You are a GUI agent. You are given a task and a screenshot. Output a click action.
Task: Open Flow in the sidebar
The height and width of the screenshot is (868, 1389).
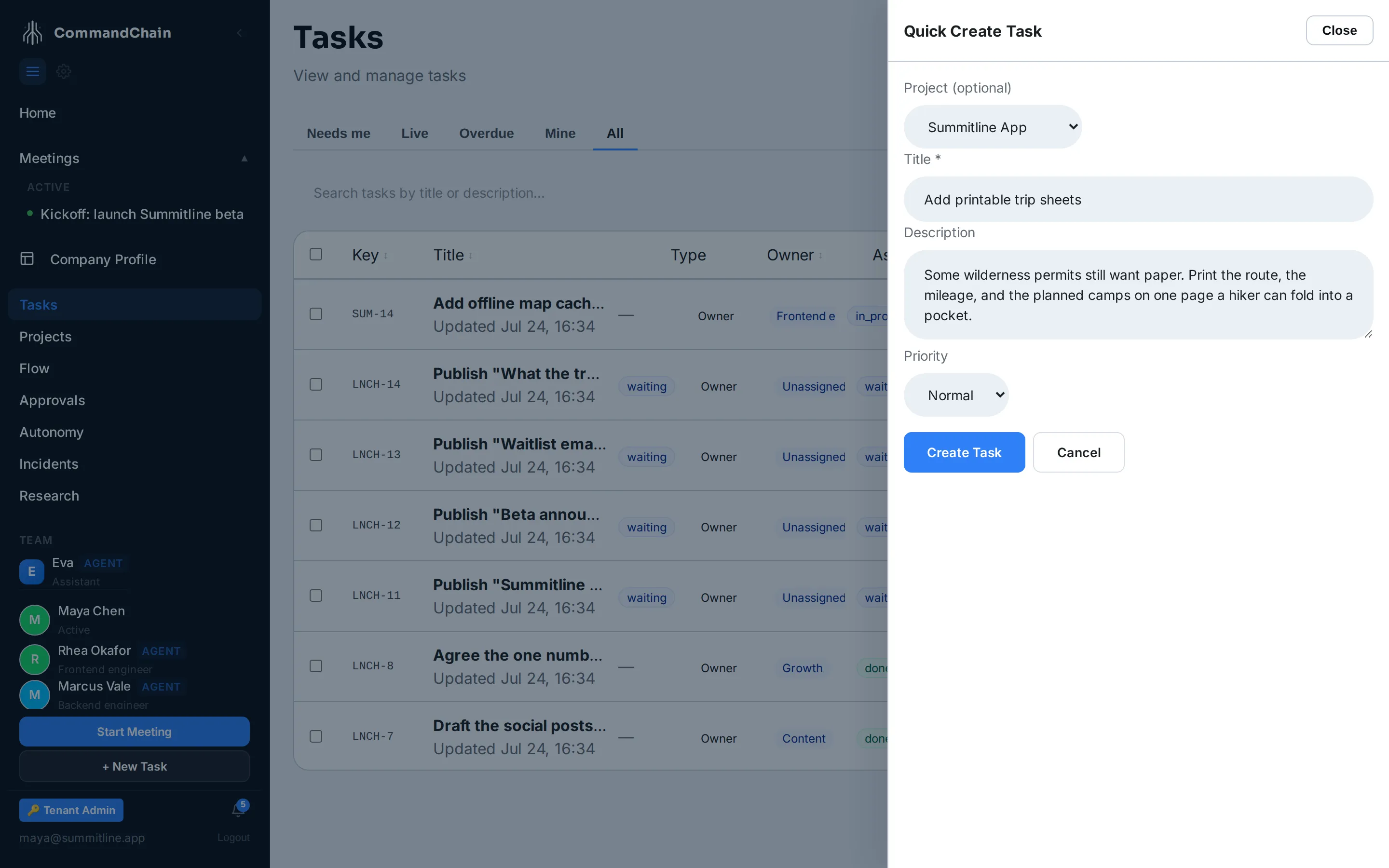pyautogui.click(x=34, y=368)
